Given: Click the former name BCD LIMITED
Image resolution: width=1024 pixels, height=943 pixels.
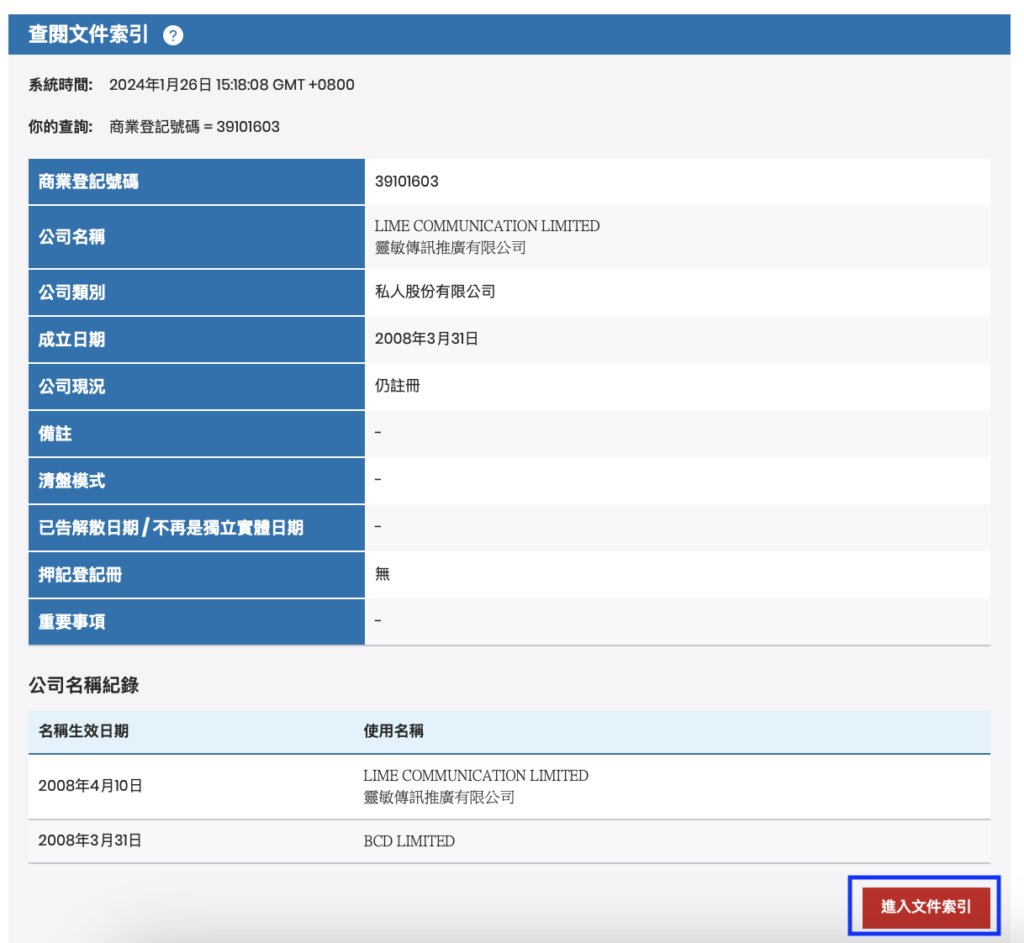Looking at the screenshot, I should [x=409, y=841].
